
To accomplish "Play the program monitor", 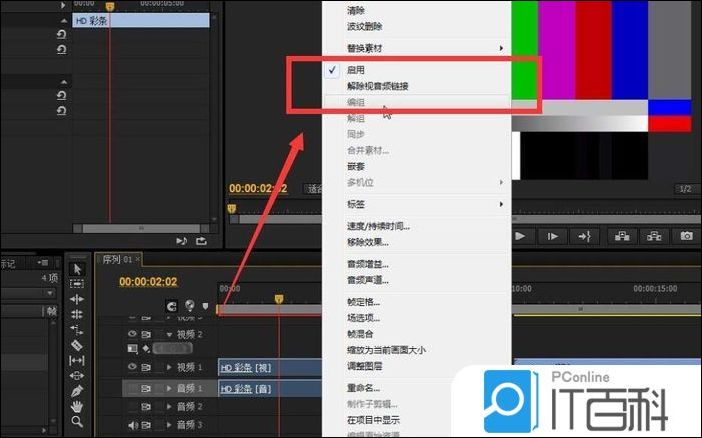I will pyautogui.click(x=520, y=236).
